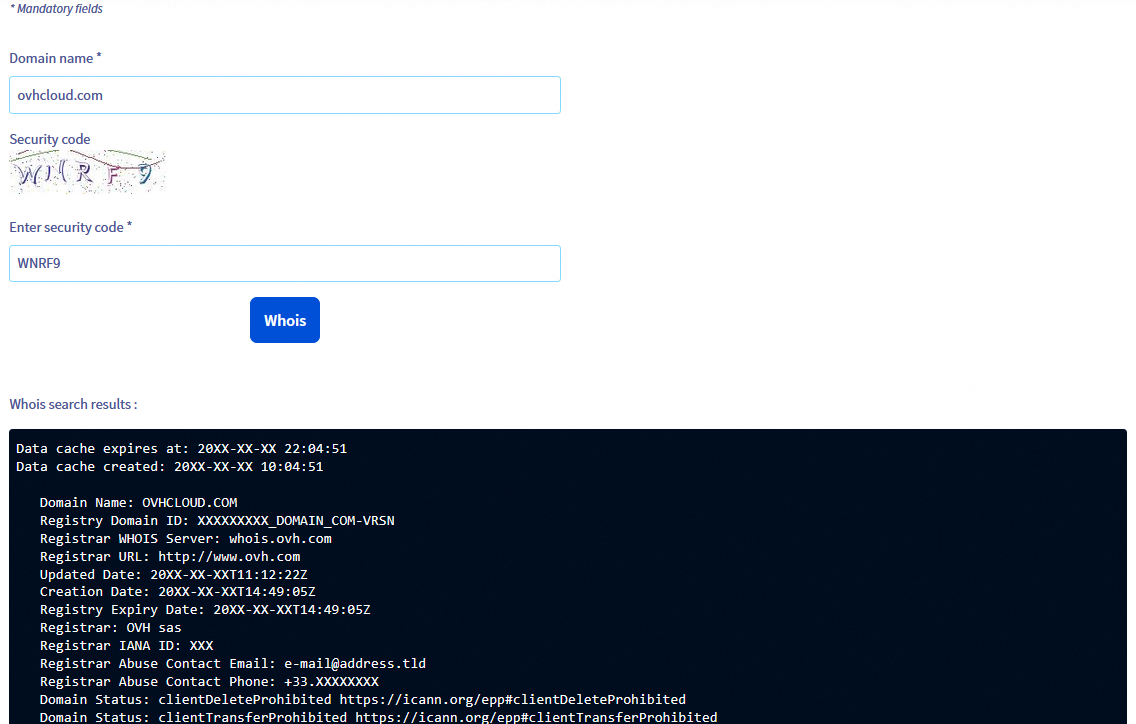Click the Domain name input field
The image size is (1136, 724).
(x=285, y=95)
